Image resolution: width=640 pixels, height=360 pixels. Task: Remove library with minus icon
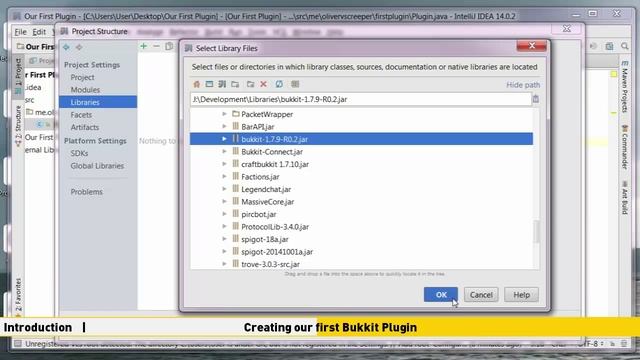(x=156, y=47)
